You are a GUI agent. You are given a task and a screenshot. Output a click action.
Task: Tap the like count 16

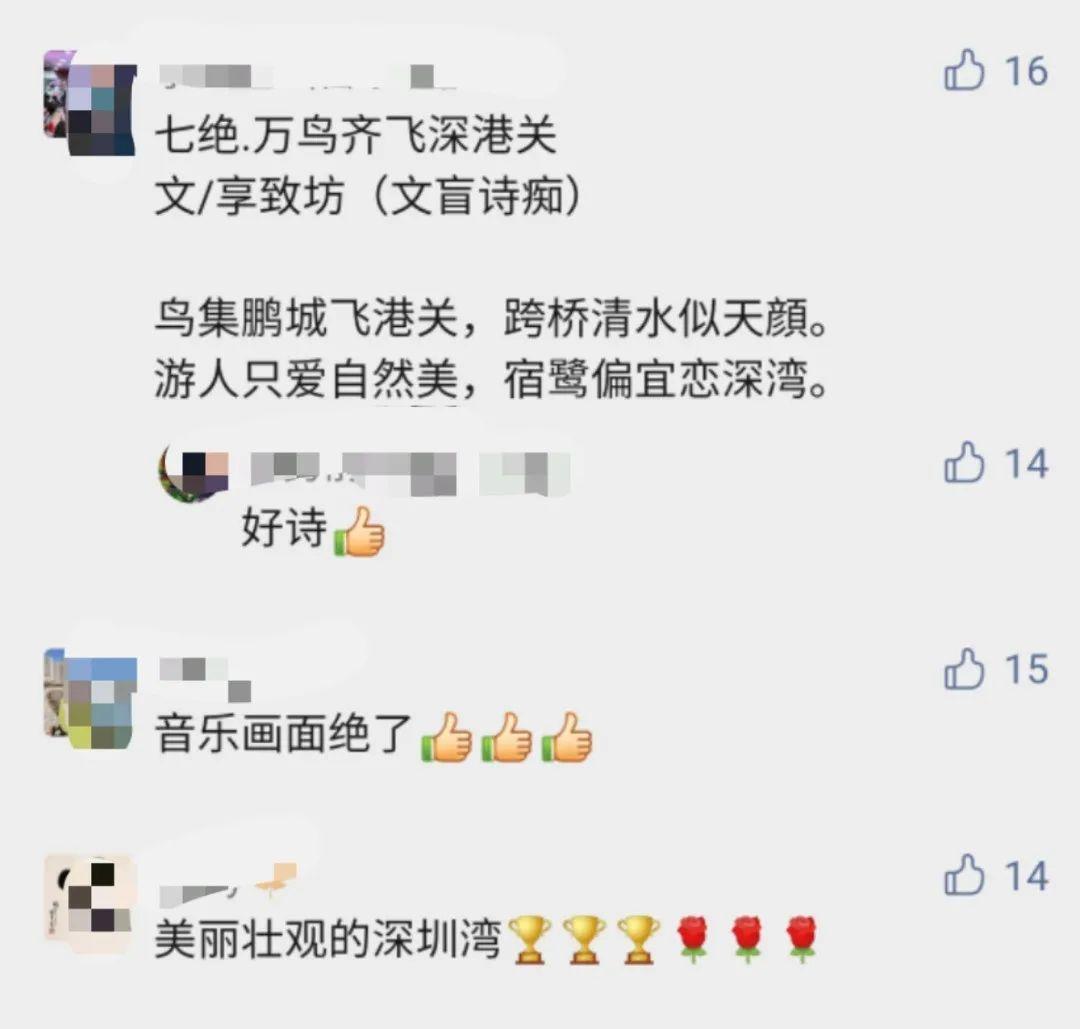click(1026, 71)
